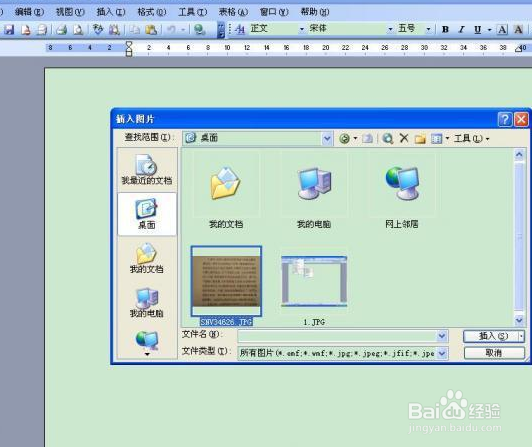Click toolbar options handle between toolbars
The width and height of the screenshot is (532, 447).
(x=221, y=30)
